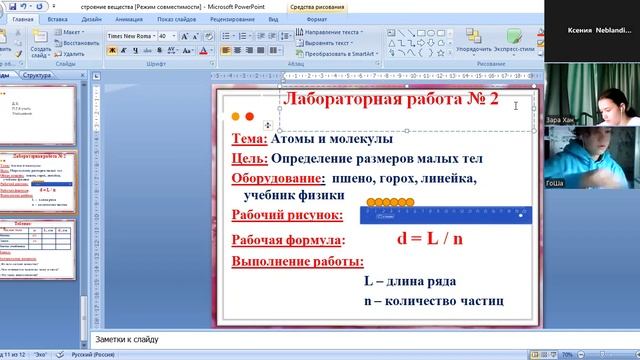Select triangle shape in gallery
The height and width of the screenshot is (360, 640).
pyautogui.click(x=391, y=43)
